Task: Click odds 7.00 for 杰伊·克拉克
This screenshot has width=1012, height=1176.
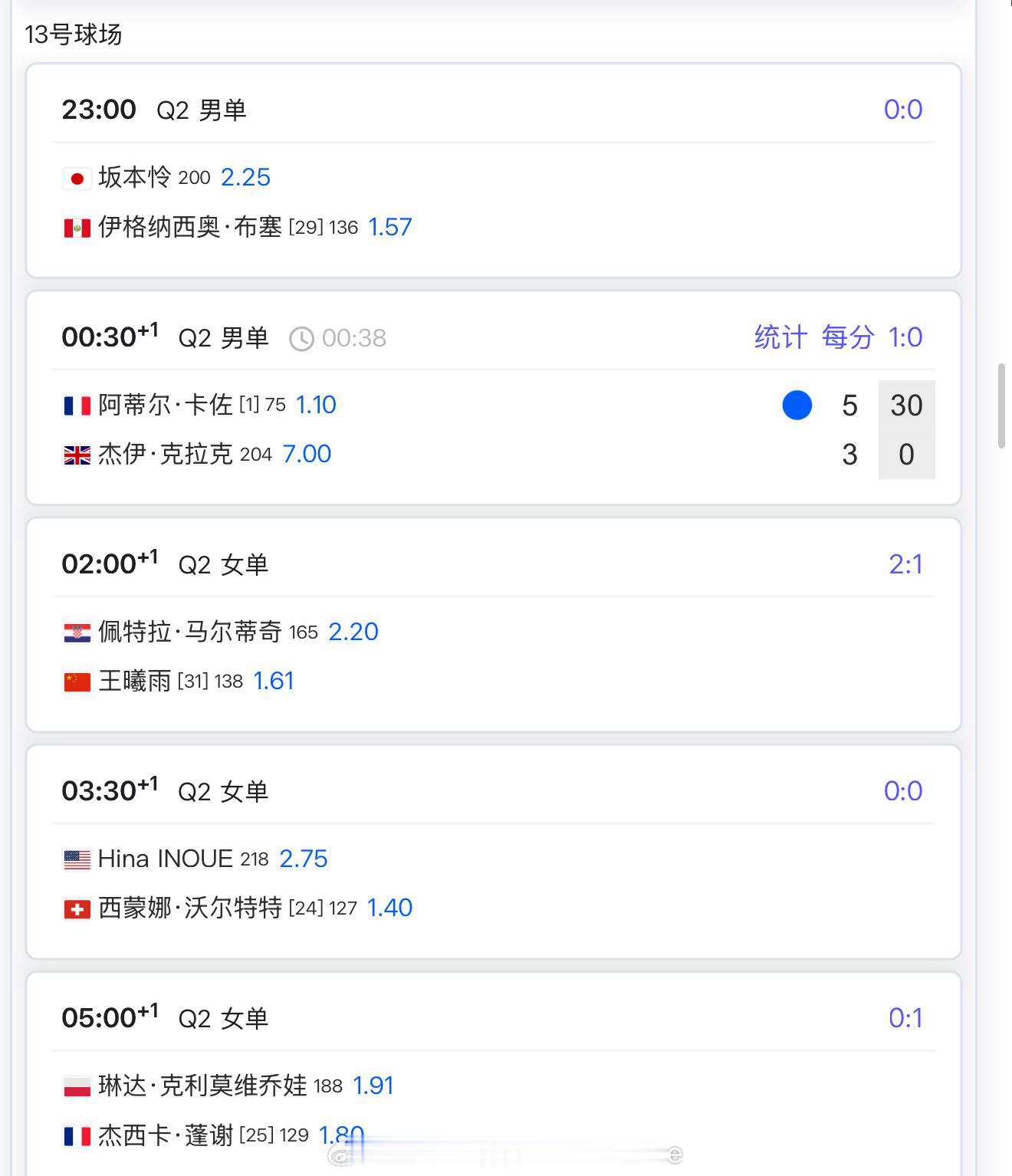Action: pos(307,454)
